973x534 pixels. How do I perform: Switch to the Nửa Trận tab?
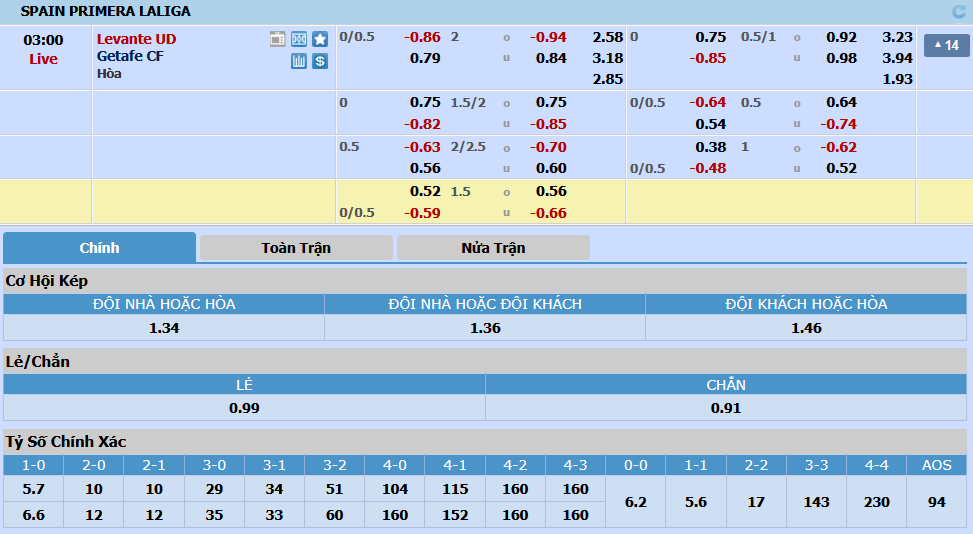[x=493, y=248]
